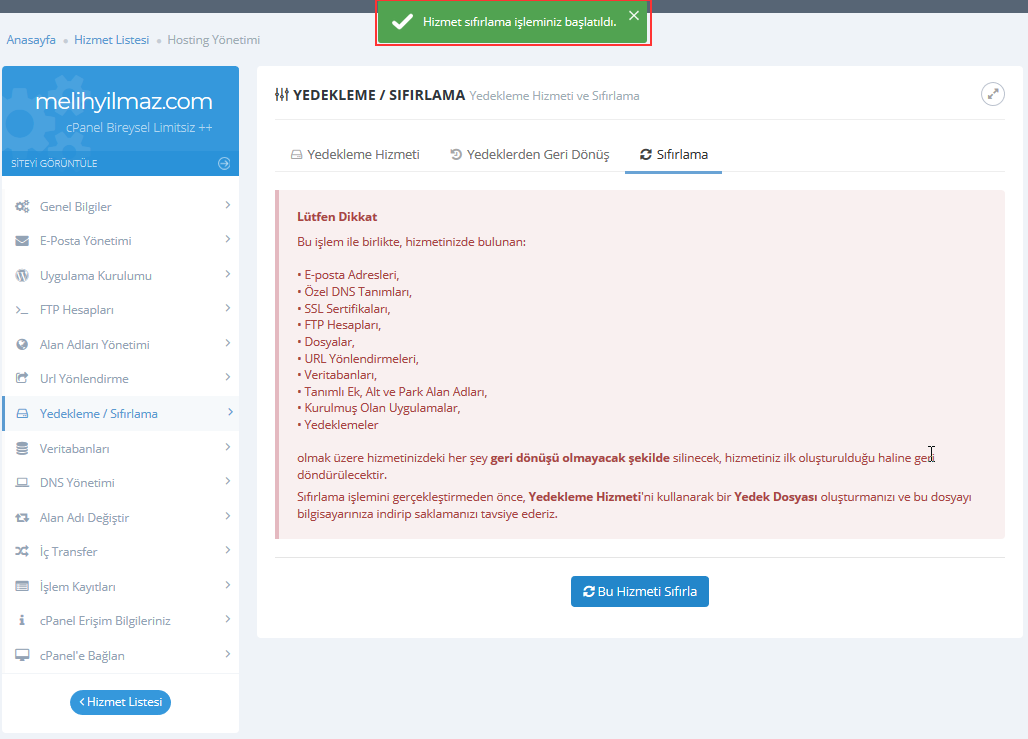
Task: Open the Anasayfa breadcrumb link
Action: (31, 40)
